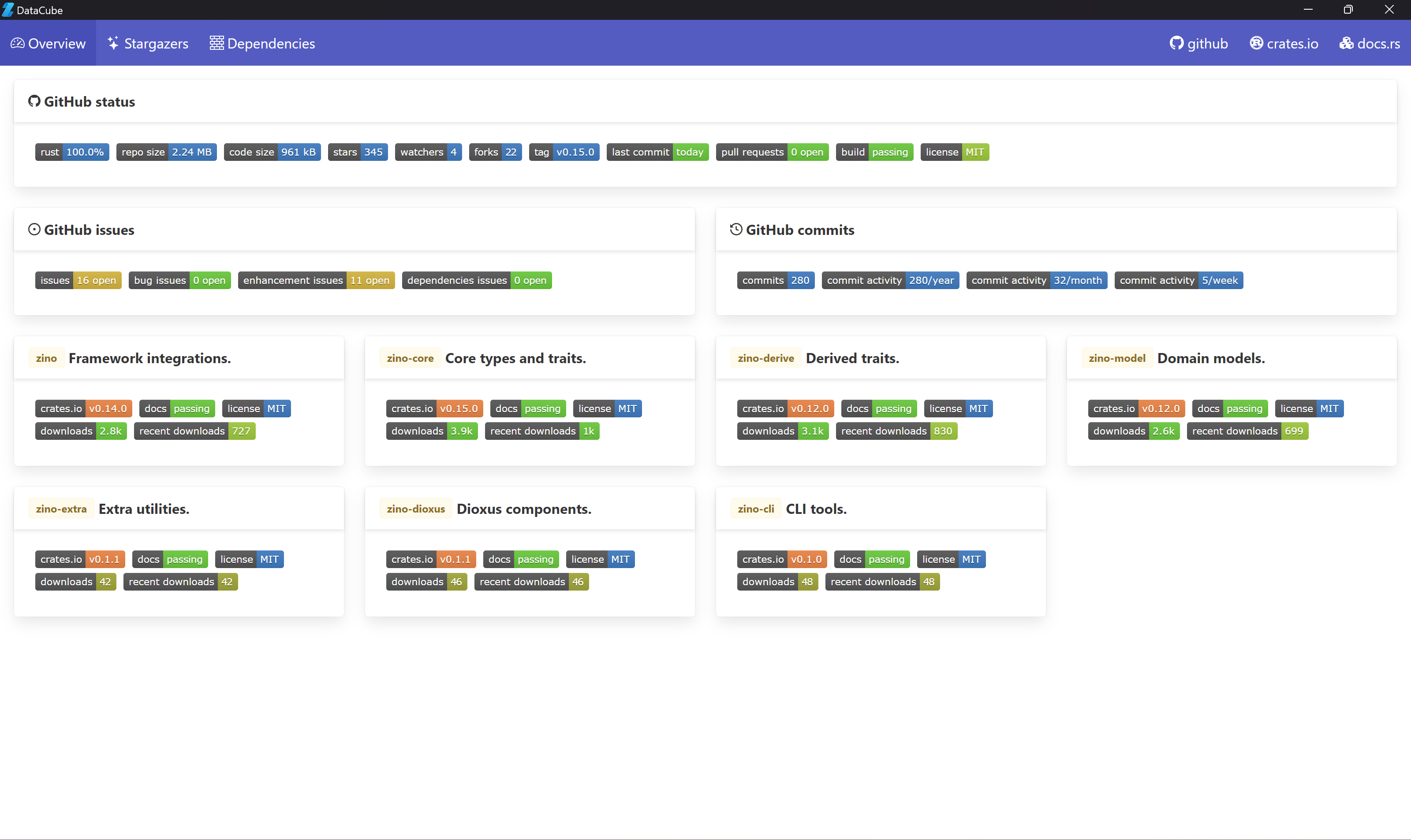Image resolution: width=1411 pixels, height=840 pixels.
Task: Click the zino-core crate name tag
Action: point(410,358)
